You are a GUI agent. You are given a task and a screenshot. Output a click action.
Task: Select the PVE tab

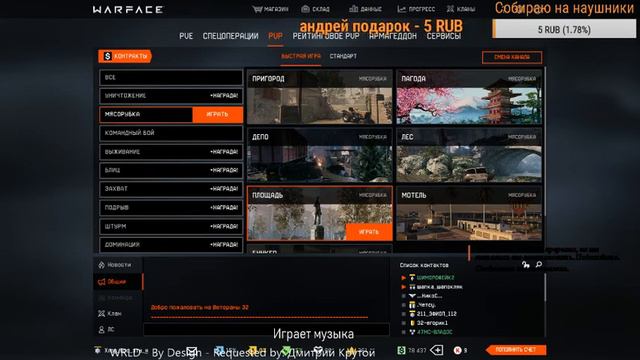[x=186, y=36]
